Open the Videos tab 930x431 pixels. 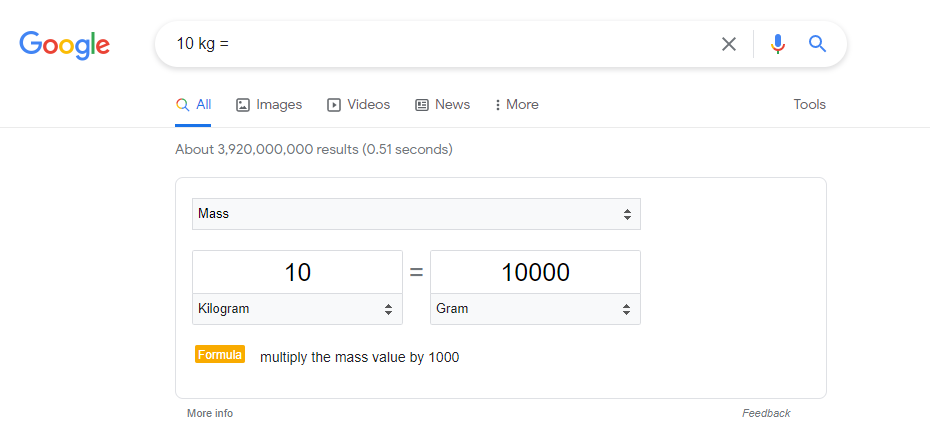click(358, 104)
